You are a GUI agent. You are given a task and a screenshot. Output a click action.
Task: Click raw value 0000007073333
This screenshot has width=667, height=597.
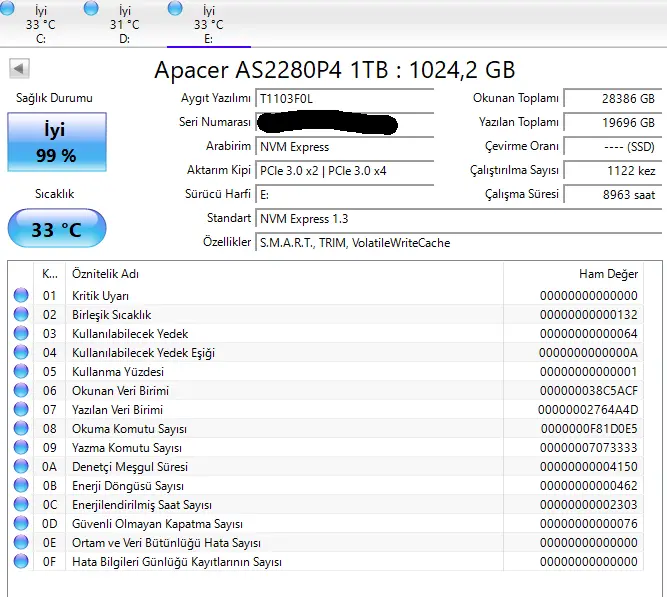click(589, 448)
